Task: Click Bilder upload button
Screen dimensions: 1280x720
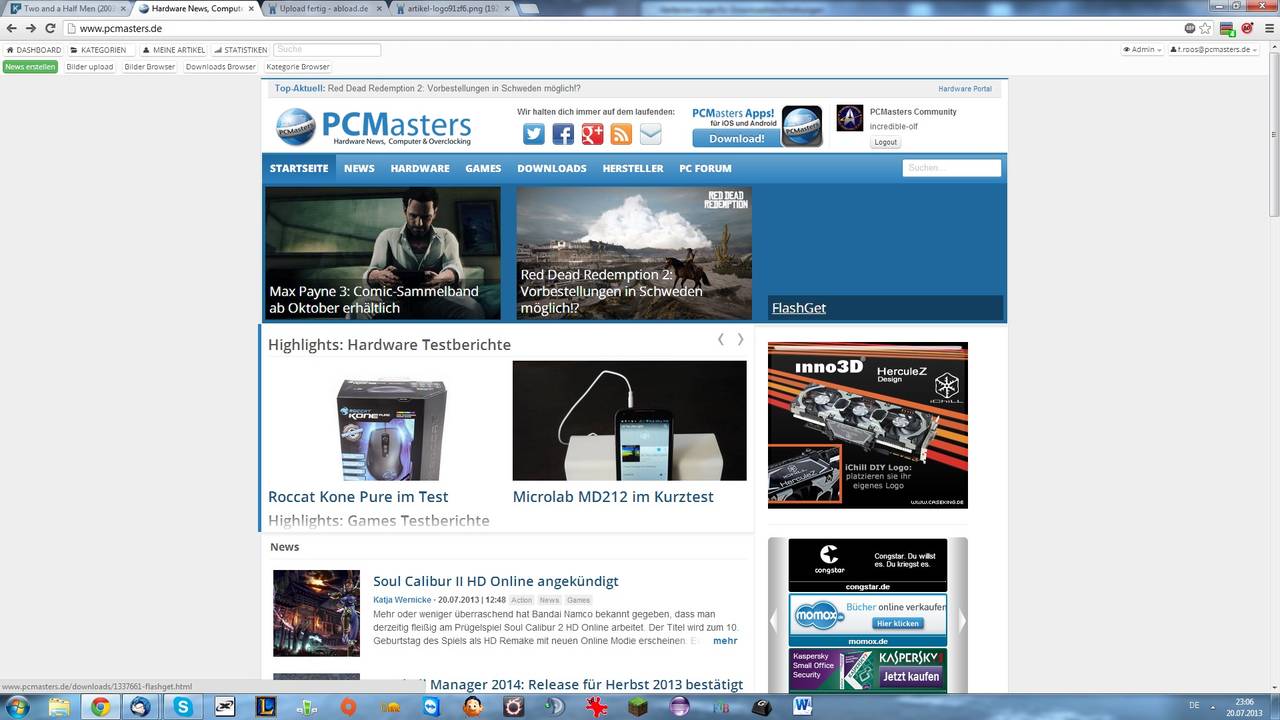Action: (90, 67)
